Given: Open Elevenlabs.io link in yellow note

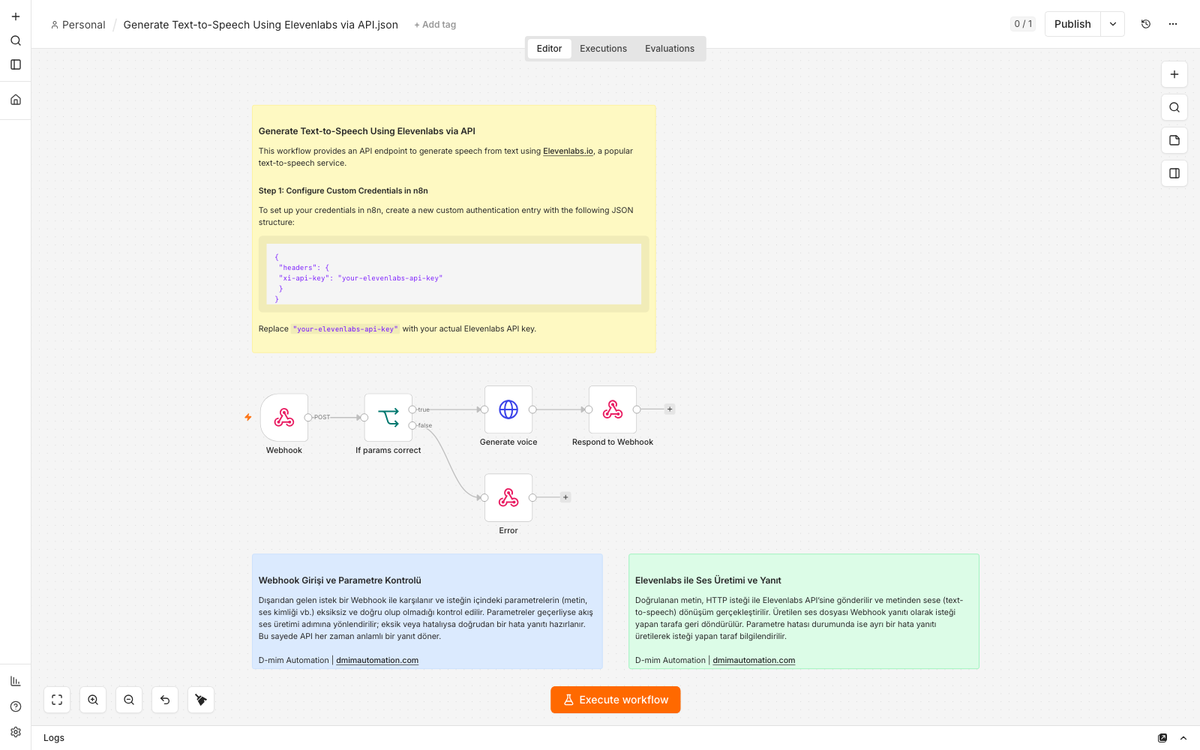Looking at the screenshot, I should [568, 151].
